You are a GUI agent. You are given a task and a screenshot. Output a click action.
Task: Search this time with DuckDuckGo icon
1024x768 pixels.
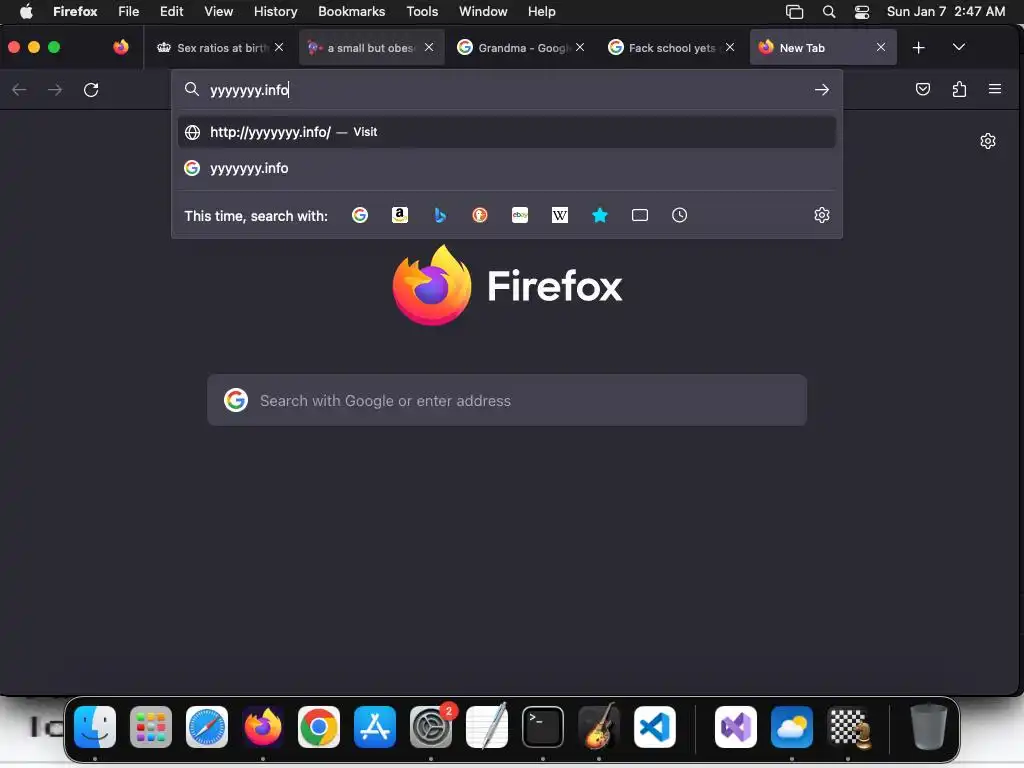480,215
